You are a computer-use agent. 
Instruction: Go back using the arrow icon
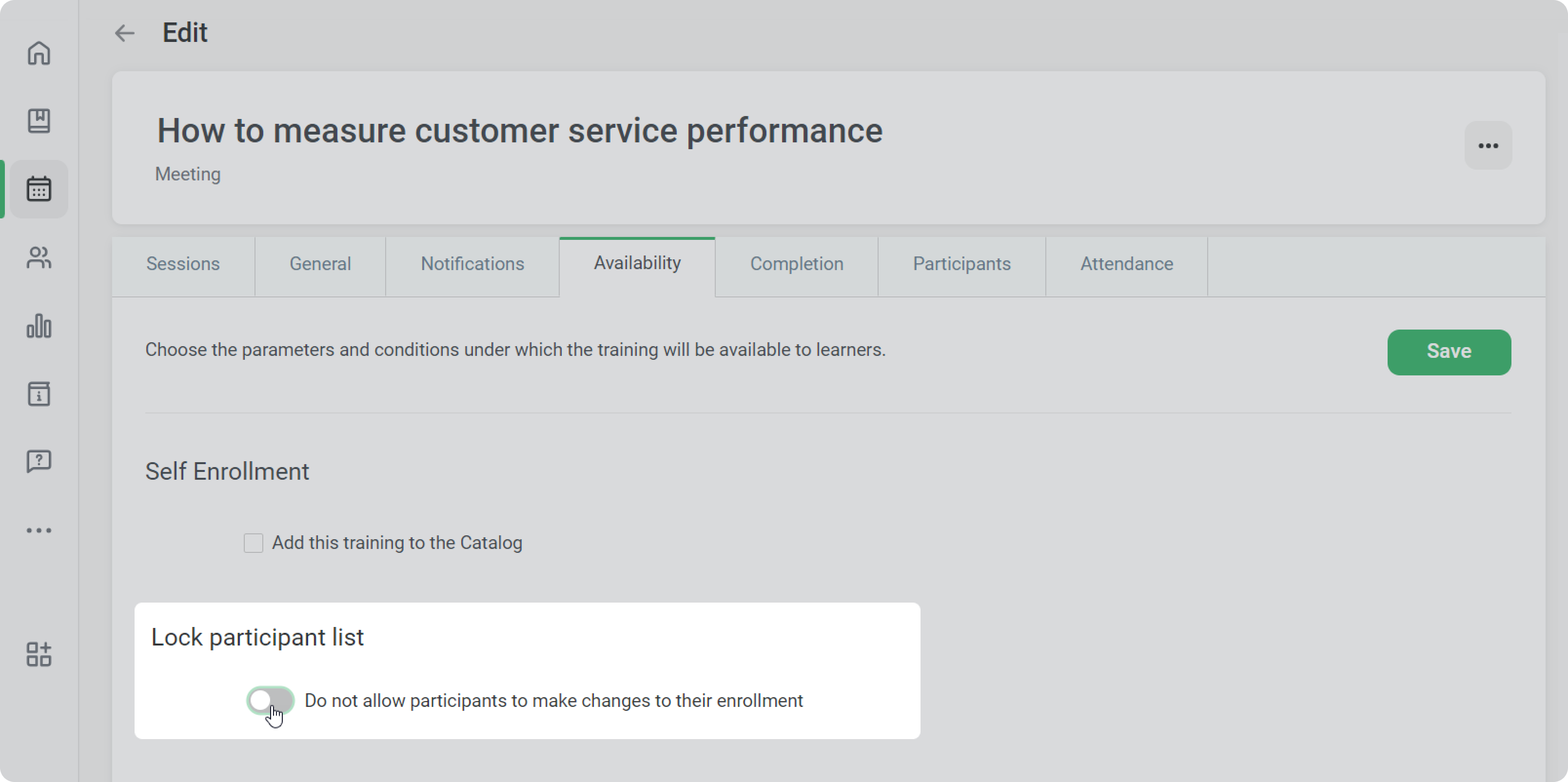[125, 33]
